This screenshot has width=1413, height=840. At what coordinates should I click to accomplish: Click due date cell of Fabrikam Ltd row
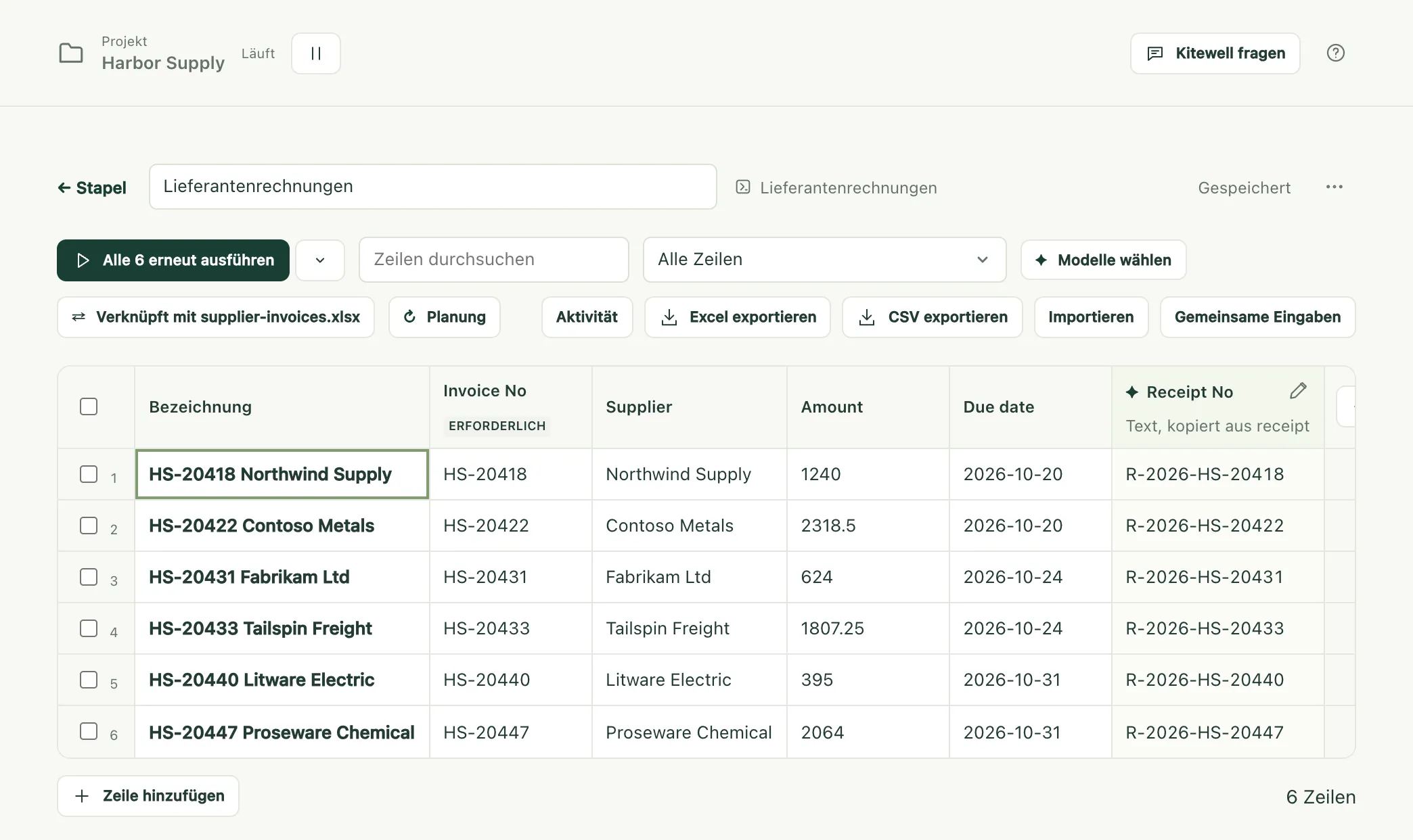tap(1031, 577)
